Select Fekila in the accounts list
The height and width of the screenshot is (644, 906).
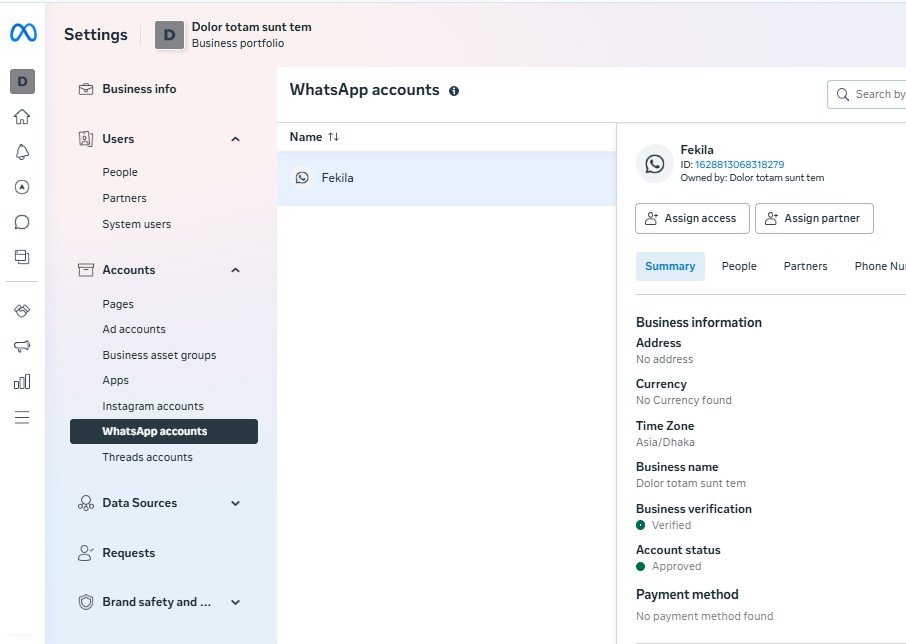click(x=338, y=178)
